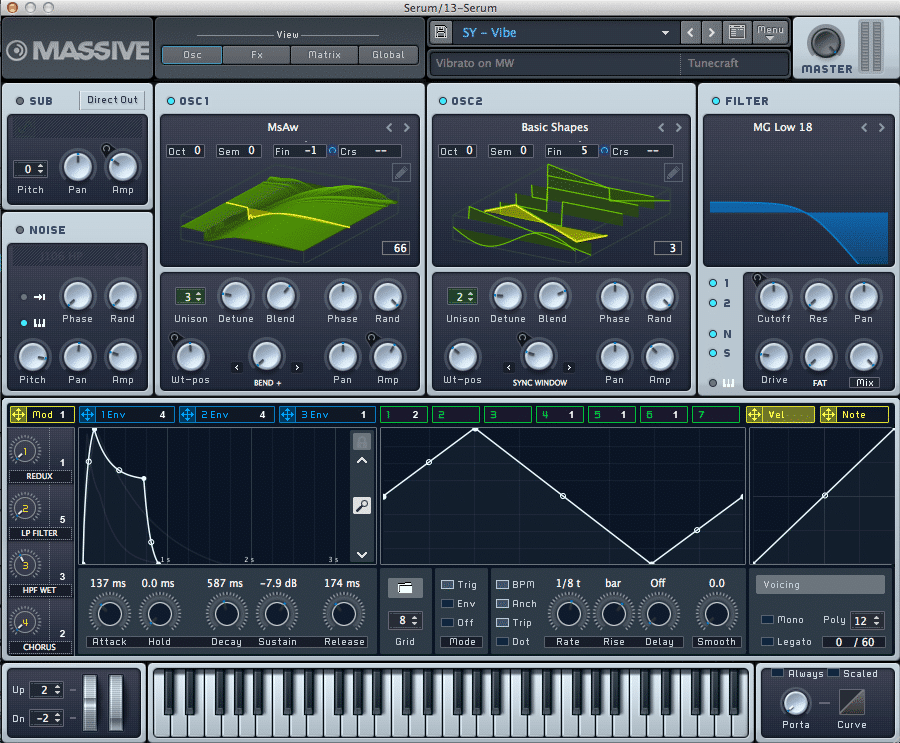Select LFO tab 4

pyautogui.click(x=560, y=415)
